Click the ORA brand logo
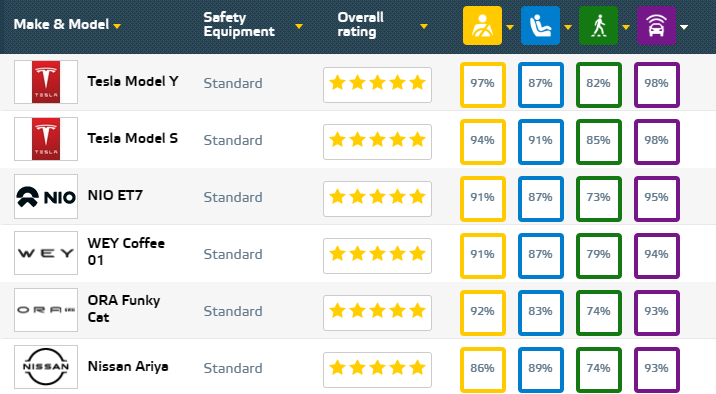 [46, 310]
